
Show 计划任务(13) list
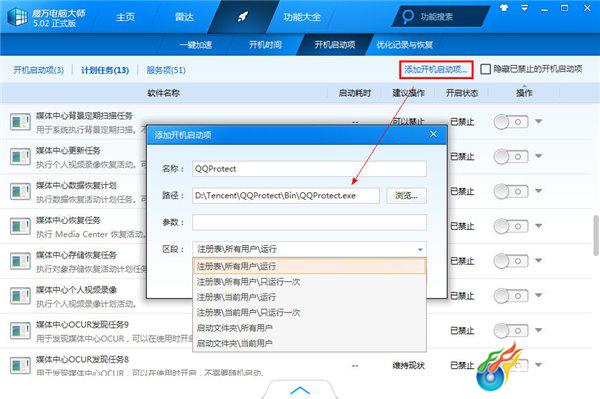coord(105,70)
